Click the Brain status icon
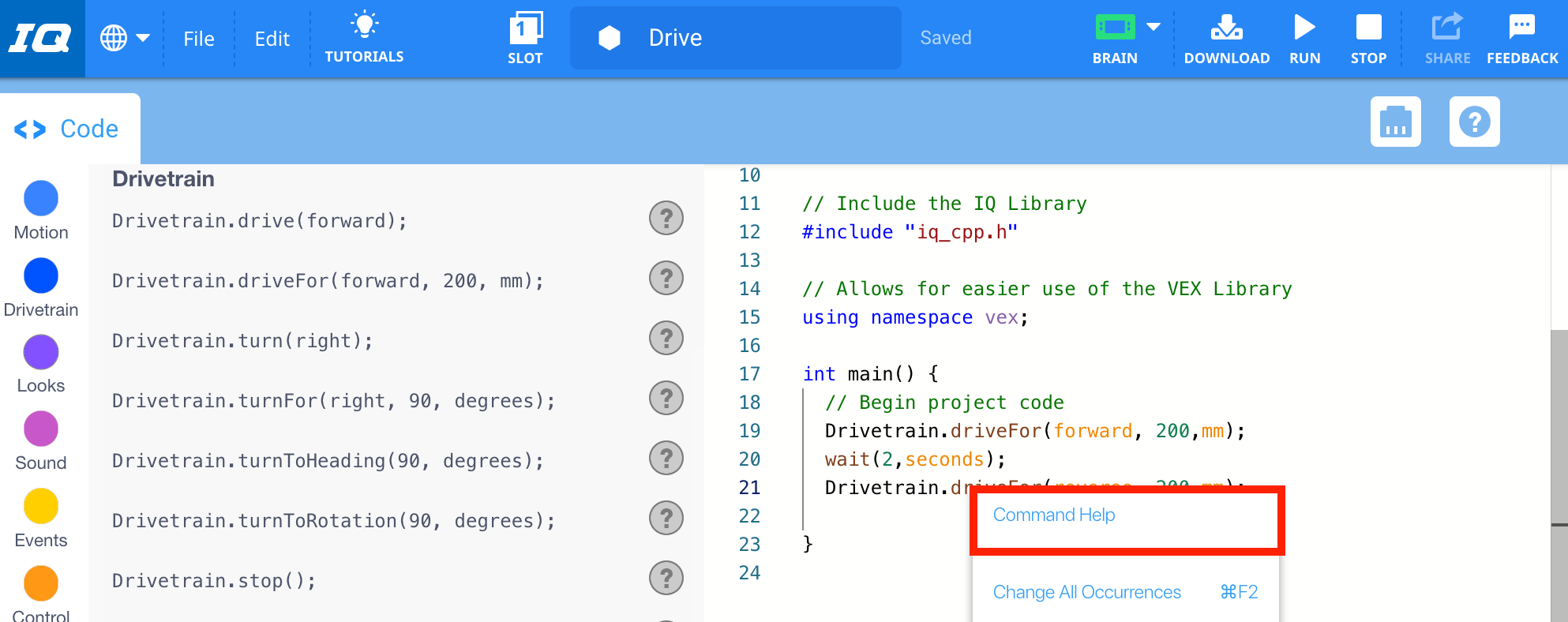This screenshot has width=1568, height=622. 1115,28
